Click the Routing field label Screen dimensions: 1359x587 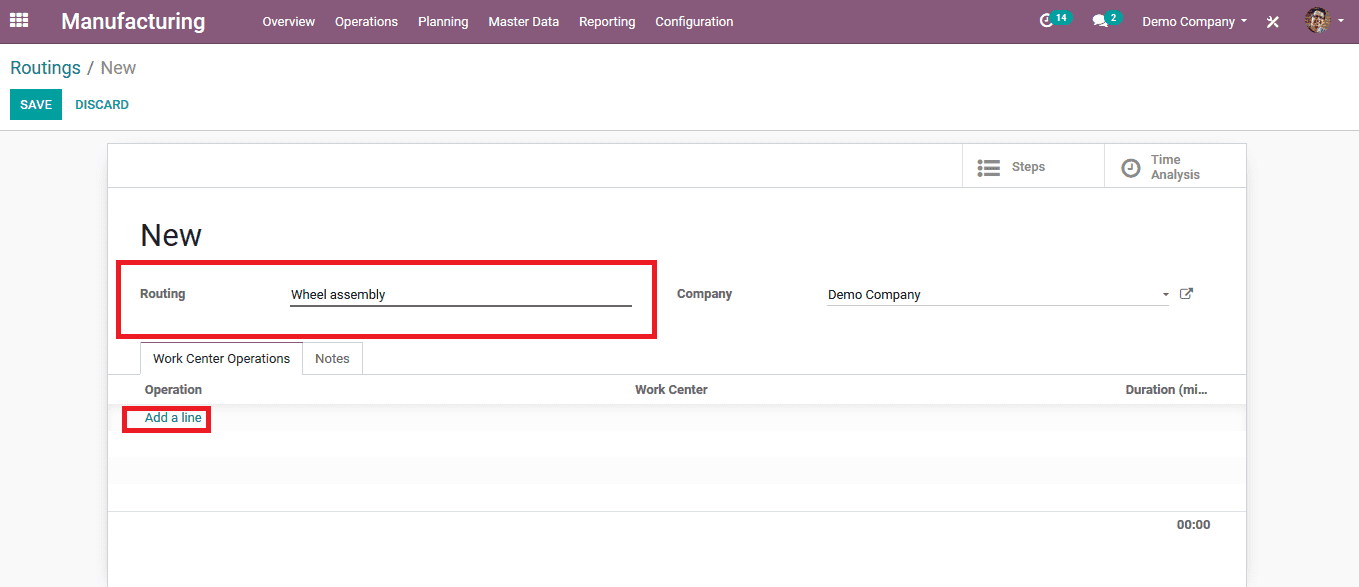(x=163, y=294)
